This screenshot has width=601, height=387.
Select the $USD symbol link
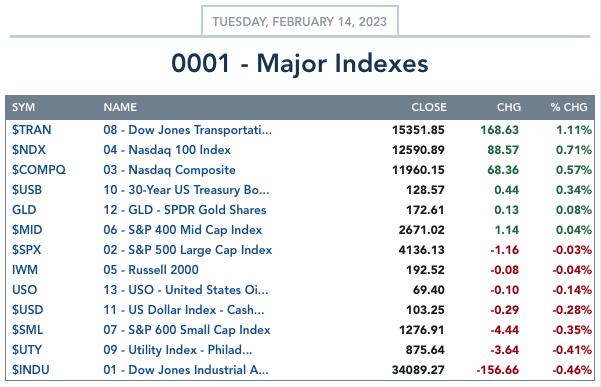coord(27,310)
